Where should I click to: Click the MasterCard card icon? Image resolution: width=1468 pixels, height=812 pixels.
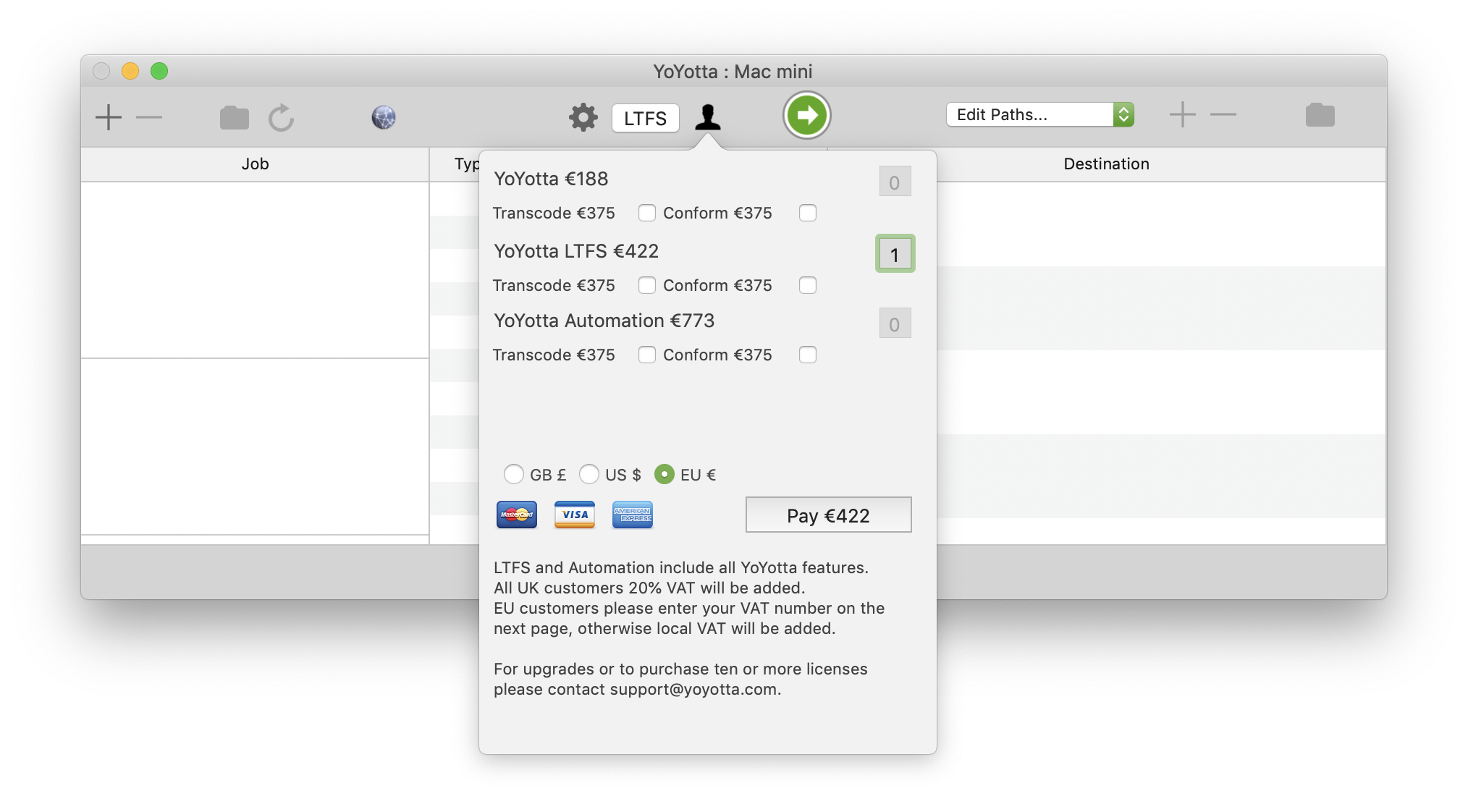coord(517,515)
